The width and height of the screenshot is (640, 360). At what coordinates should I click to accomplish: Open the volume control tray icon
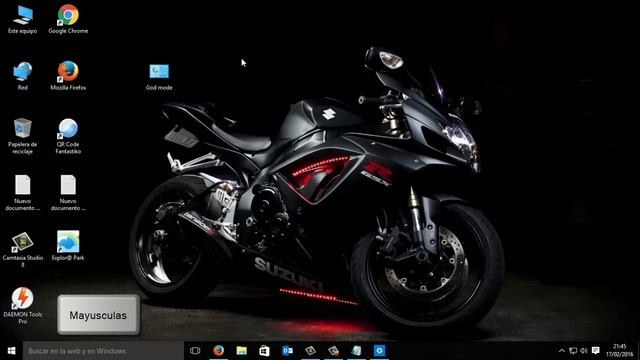click(584, 351)
